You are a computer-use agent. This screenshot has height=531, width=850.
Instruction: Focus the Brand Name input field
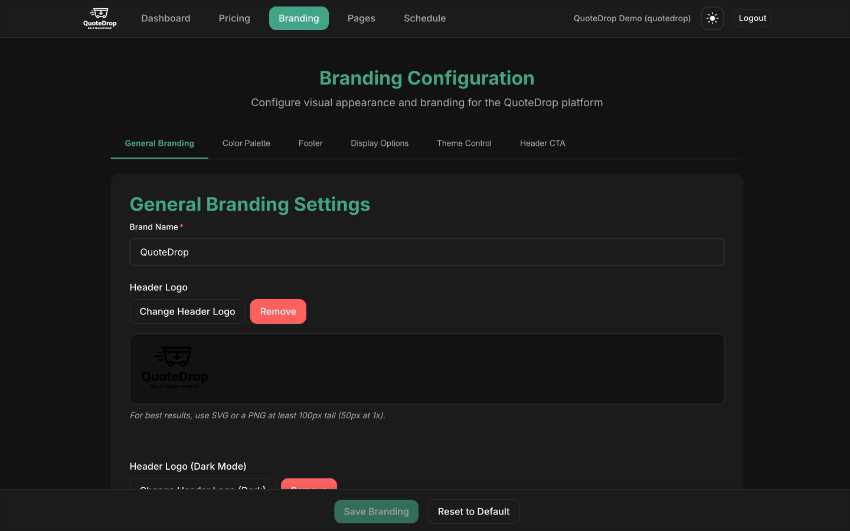[427, 252]
